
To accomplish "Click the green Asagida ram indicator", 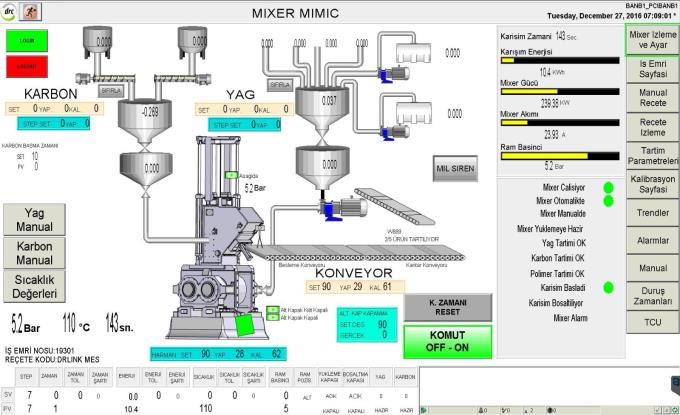I will [x=232, y=175].
